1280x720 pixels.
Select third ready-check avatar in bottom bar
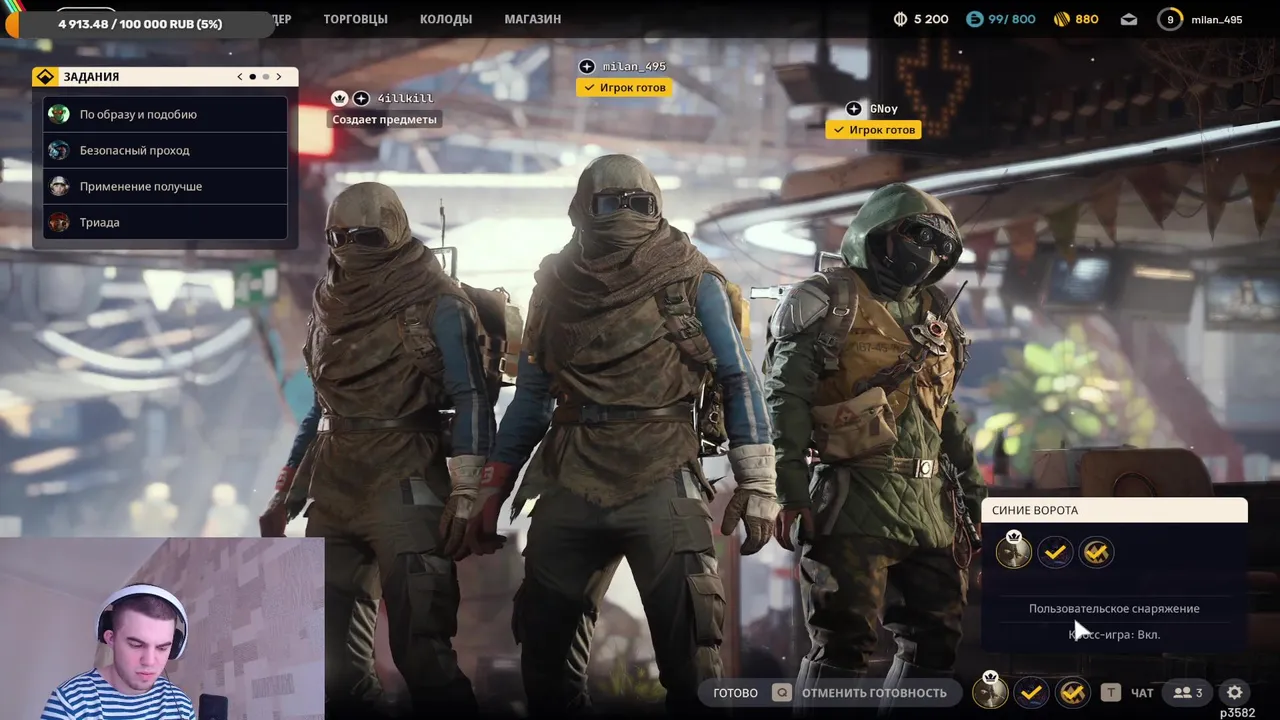point(1073,692)
